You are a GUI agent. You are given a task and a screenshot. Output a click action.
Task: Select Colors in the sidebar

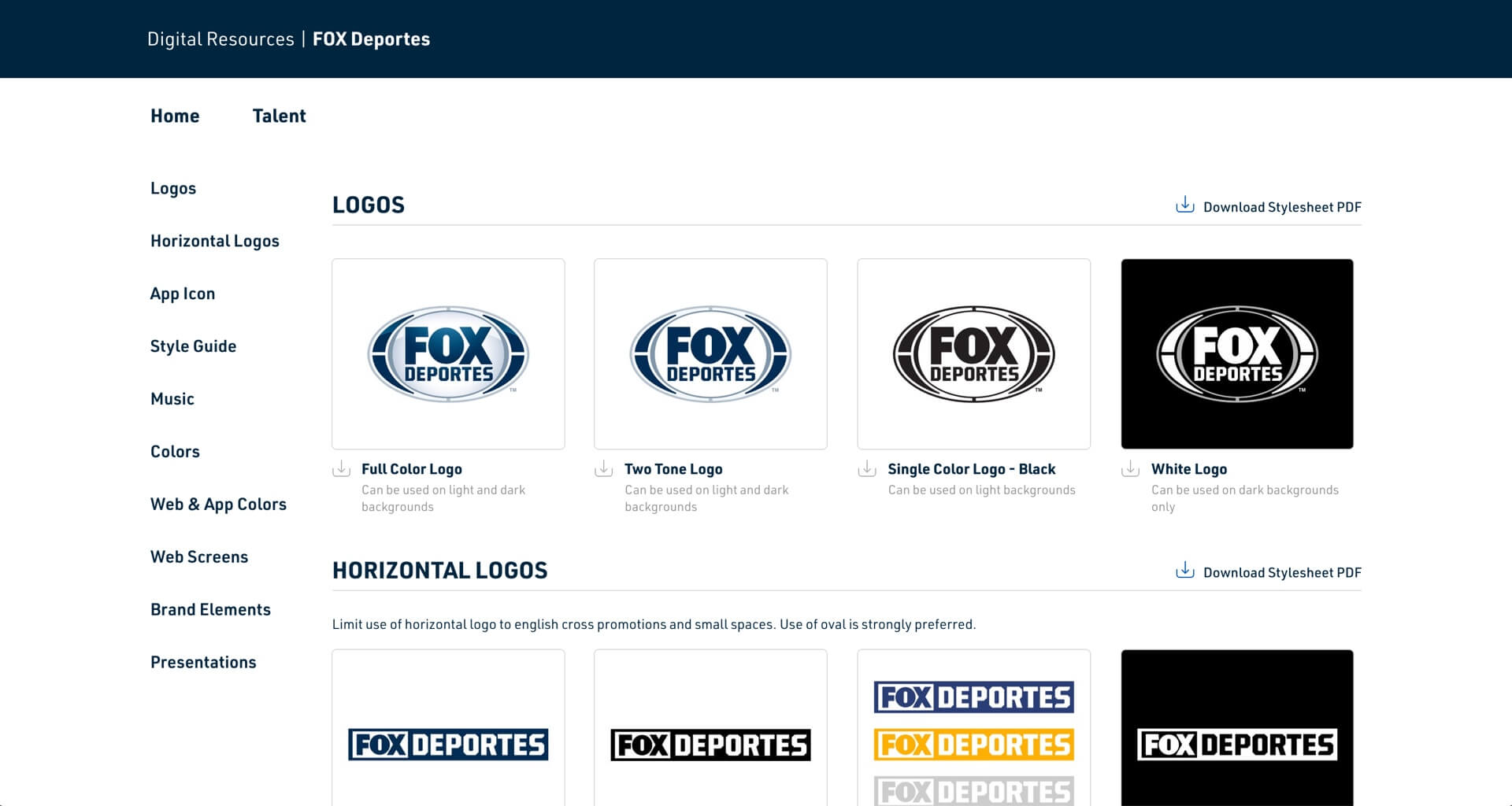pyautogui.click(x=175, y=452)
